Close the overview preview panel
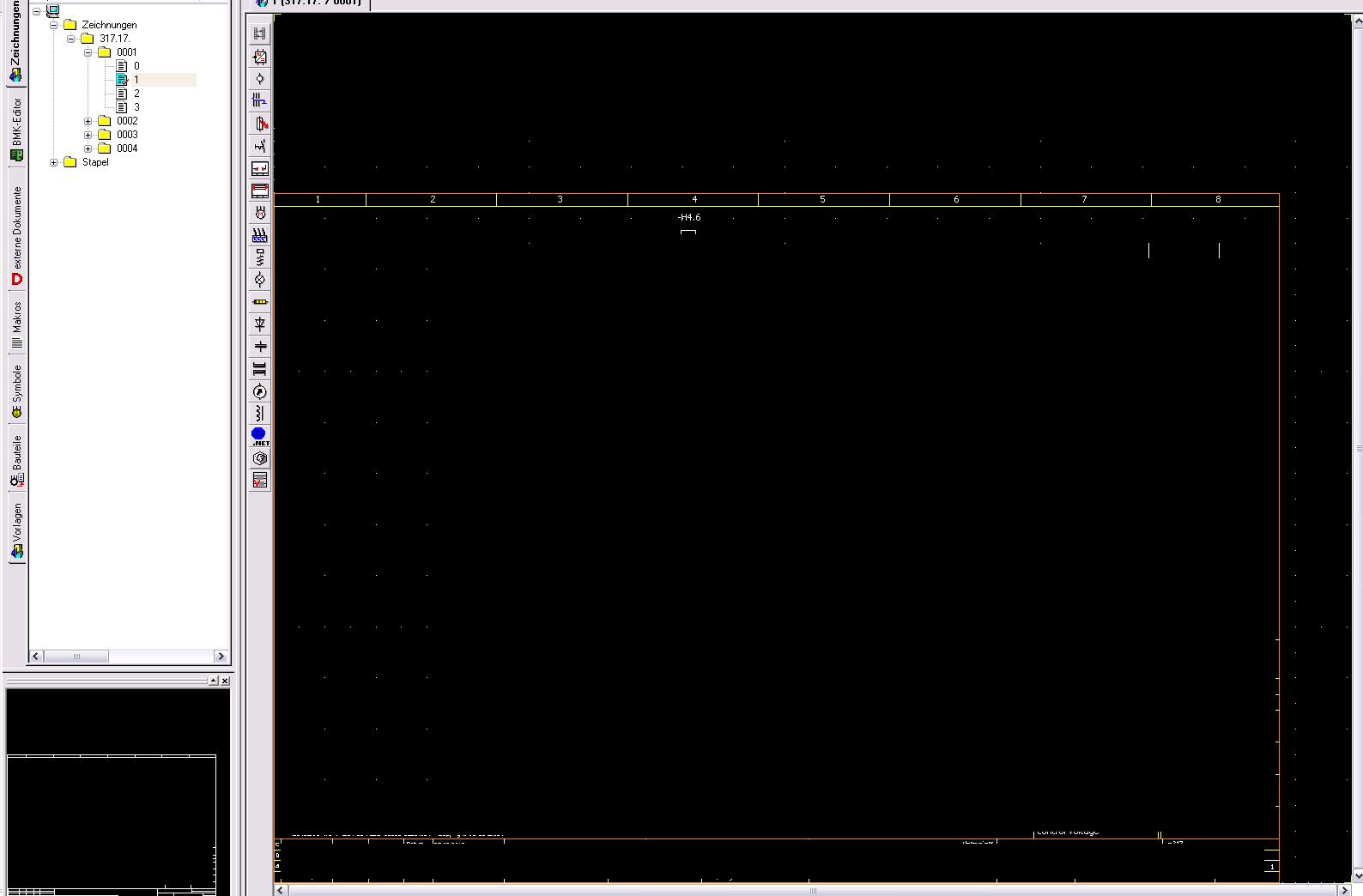 click(x=225, y=681)
